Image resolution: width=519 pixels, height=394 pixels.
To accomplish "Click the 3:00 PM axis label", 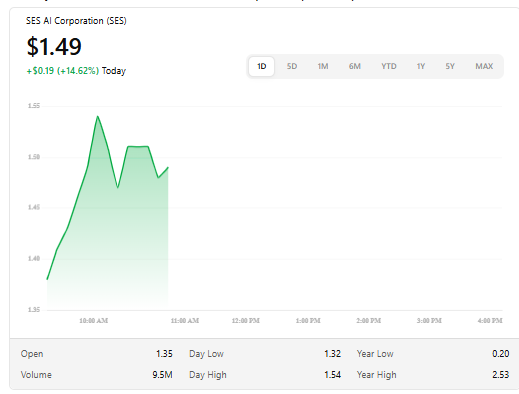I will point(429,321).
